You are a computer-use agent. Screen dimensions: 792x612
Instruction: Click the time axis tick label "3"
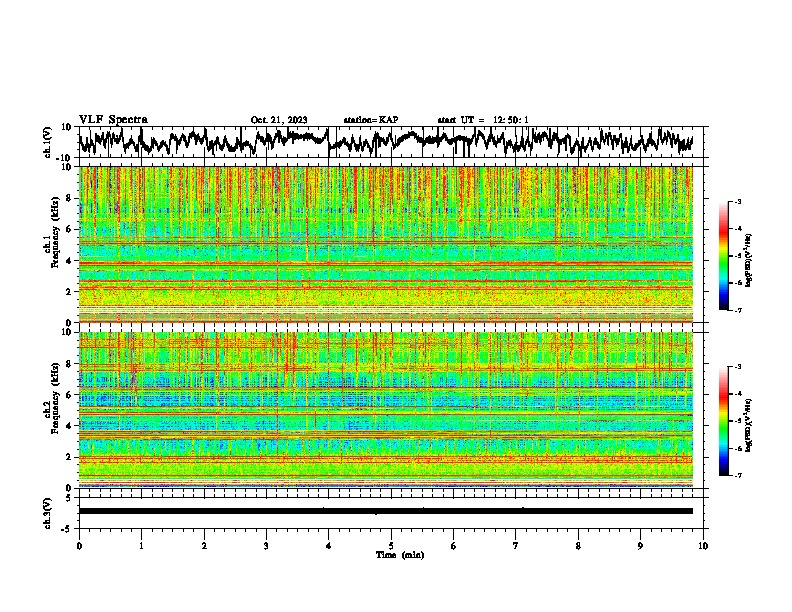266,546
